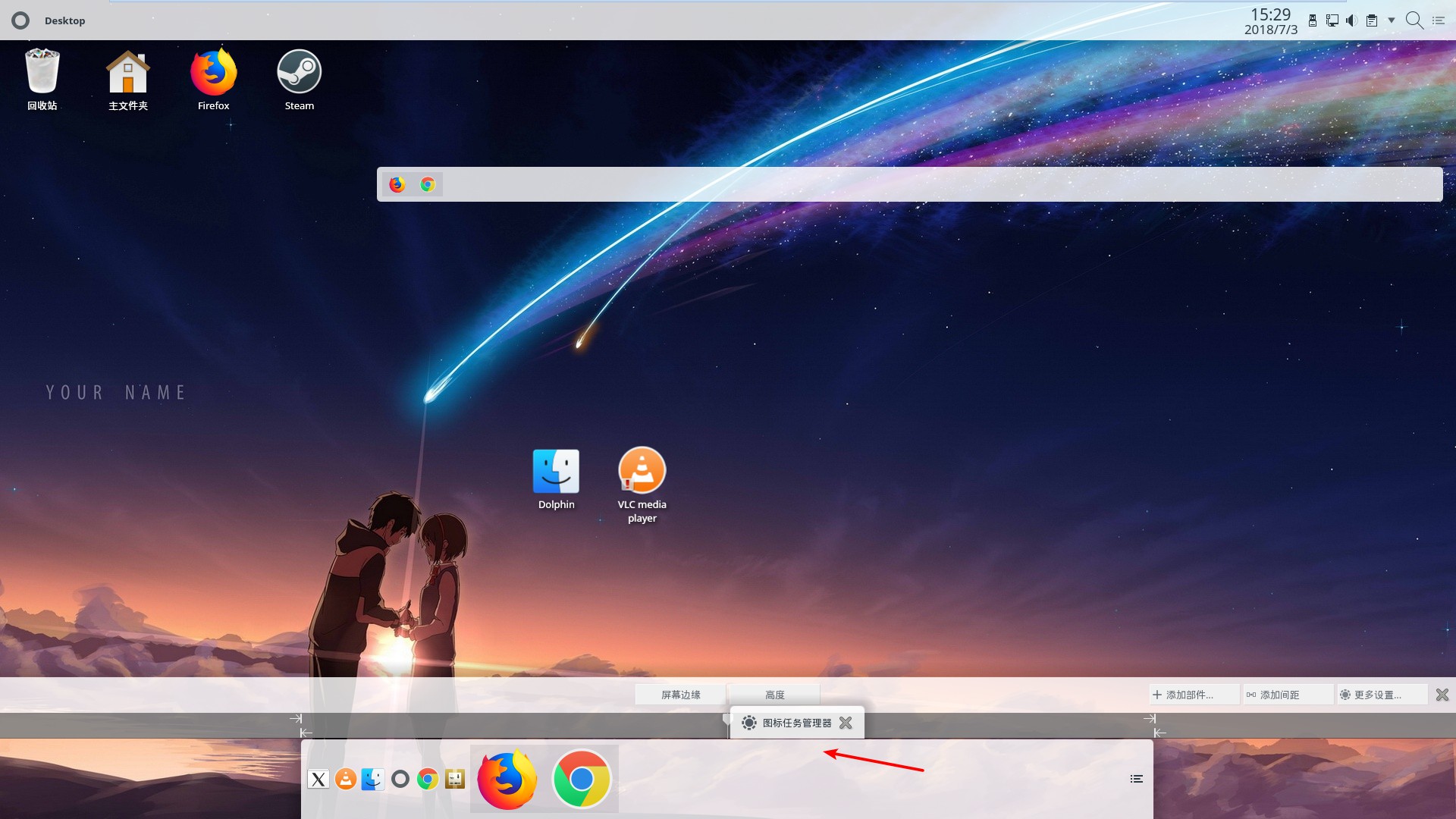This screenshot has width=1456, height=819.
Task: Click the 屏幕边缘 screen edge button
Action: pyautogui.click(x=680, y=695)
